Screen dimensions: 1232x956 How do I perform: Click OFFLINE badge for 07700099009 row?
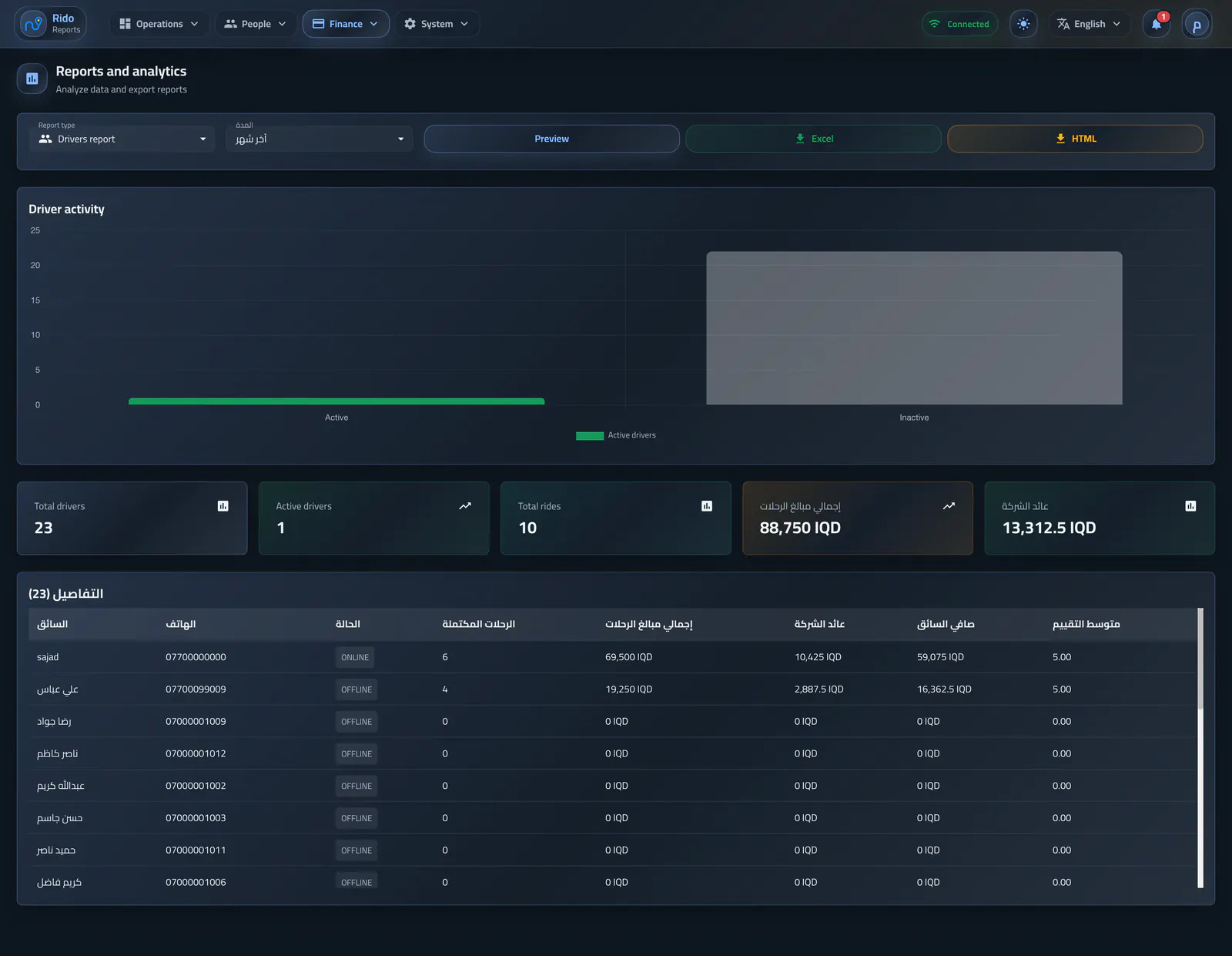[x=357, y=689]
